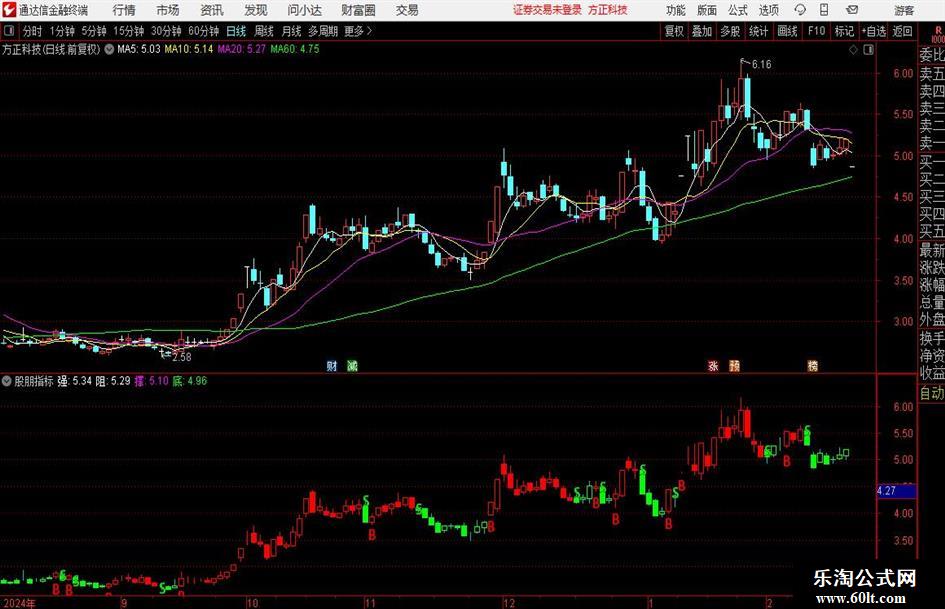Switch to the 1分钟 period tab
The height and width of the screenshot is (609, 945).
(61, 31)
